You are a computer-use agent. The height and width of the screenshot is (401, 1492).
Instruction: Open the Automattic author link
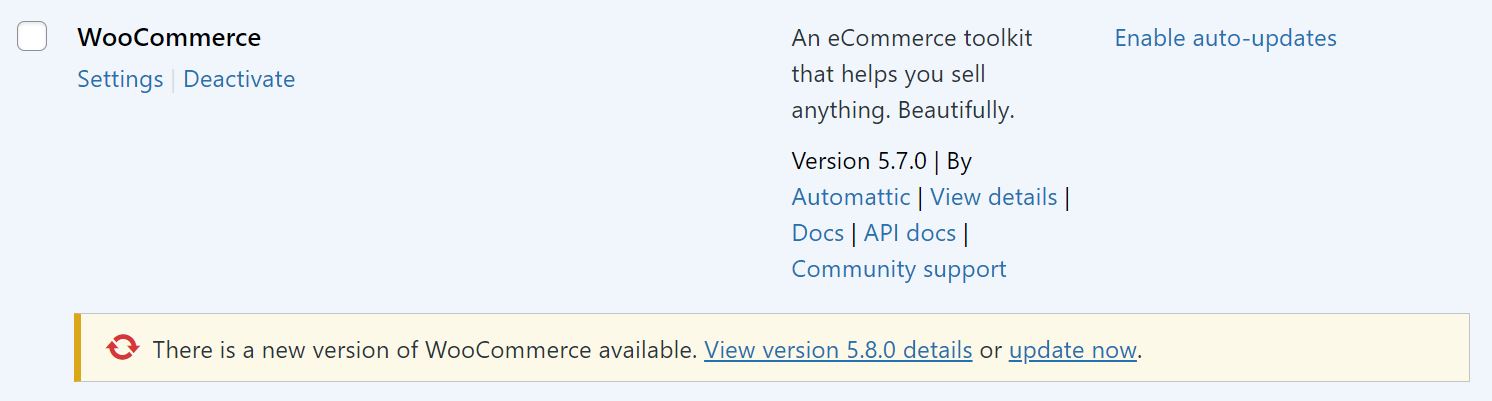[850, 197]
